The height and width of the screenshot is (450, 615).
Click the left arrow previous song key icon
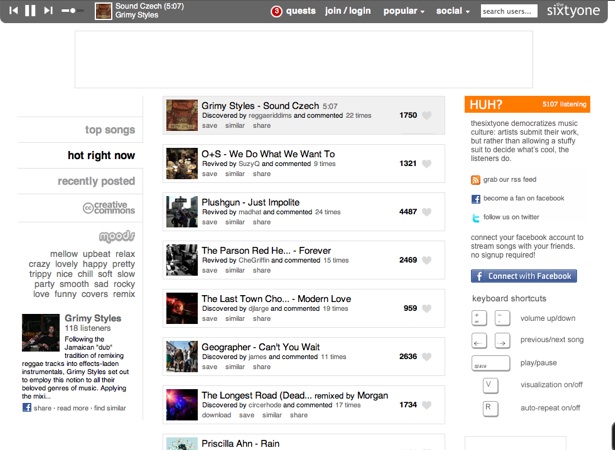[479, 341]
